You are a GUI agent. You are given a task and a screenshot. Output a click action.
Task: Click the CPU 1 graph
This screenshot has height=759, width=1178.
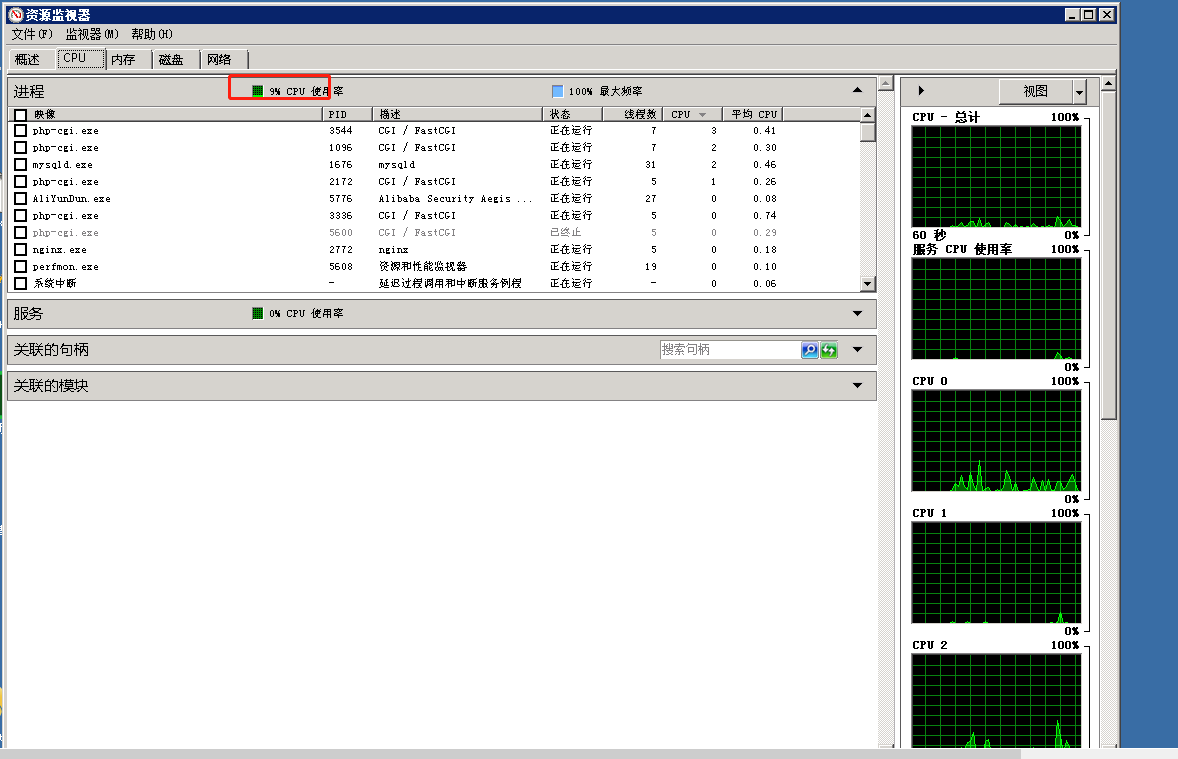tap(996, 573)
